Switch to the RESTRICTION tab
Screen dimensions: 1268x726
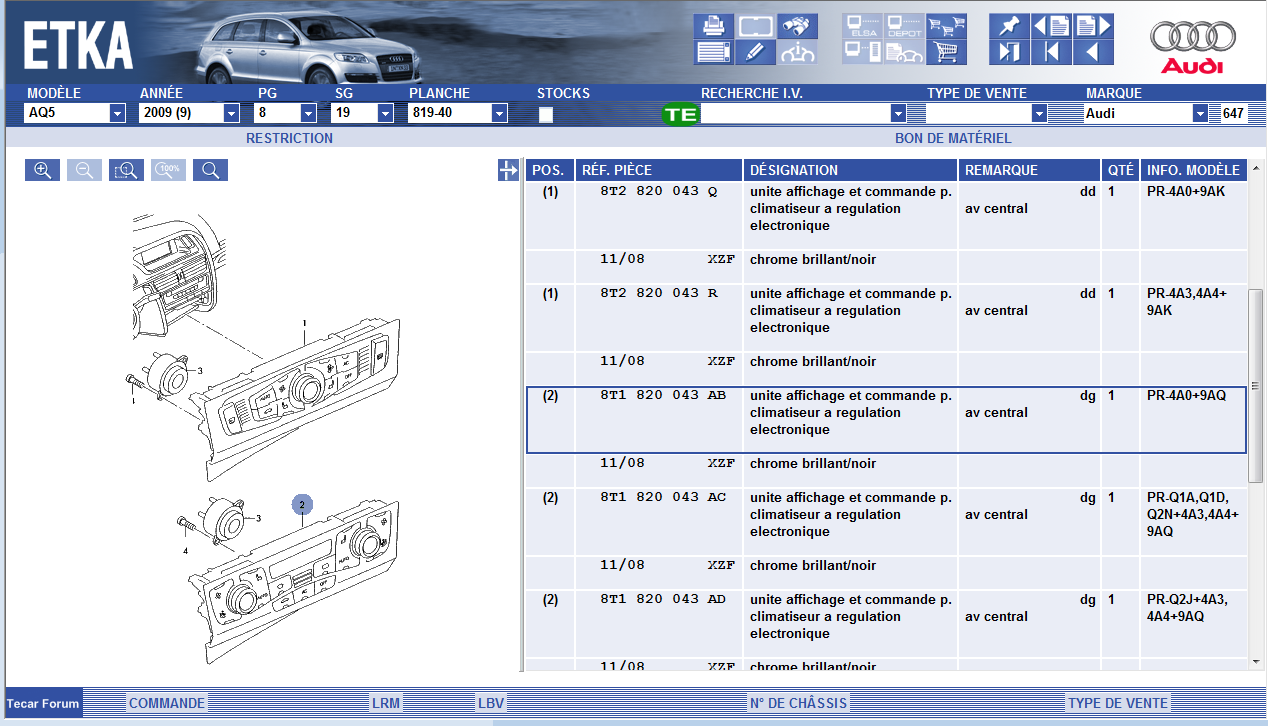coord(289,138)
